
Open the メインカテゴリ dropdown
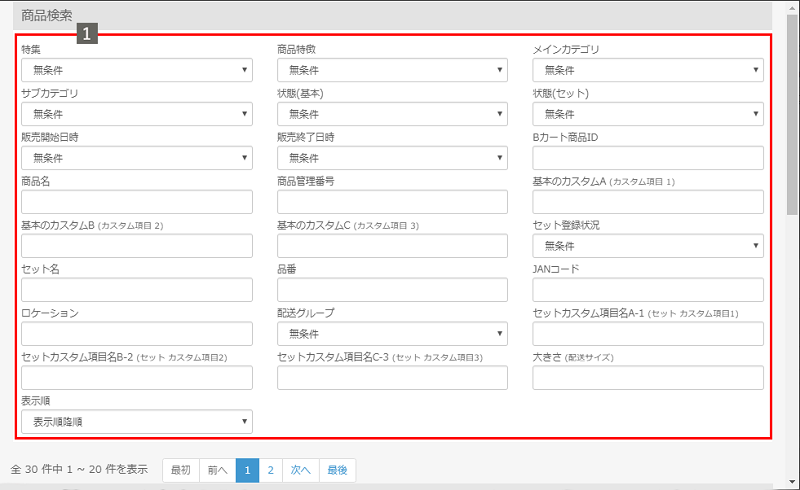[x=648, y=70]
